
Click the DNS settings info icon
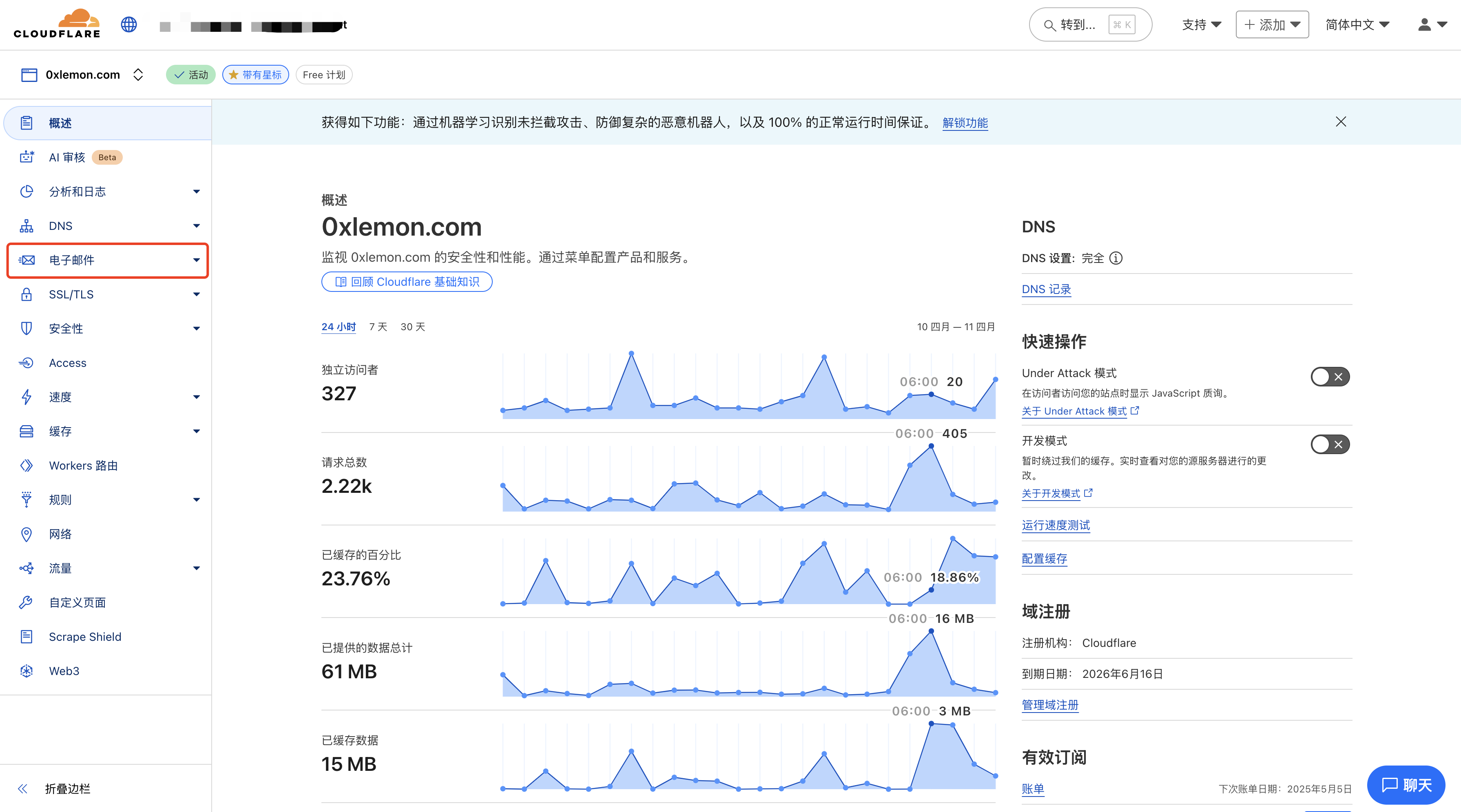pyautogui.click(x=1116, y=258)
